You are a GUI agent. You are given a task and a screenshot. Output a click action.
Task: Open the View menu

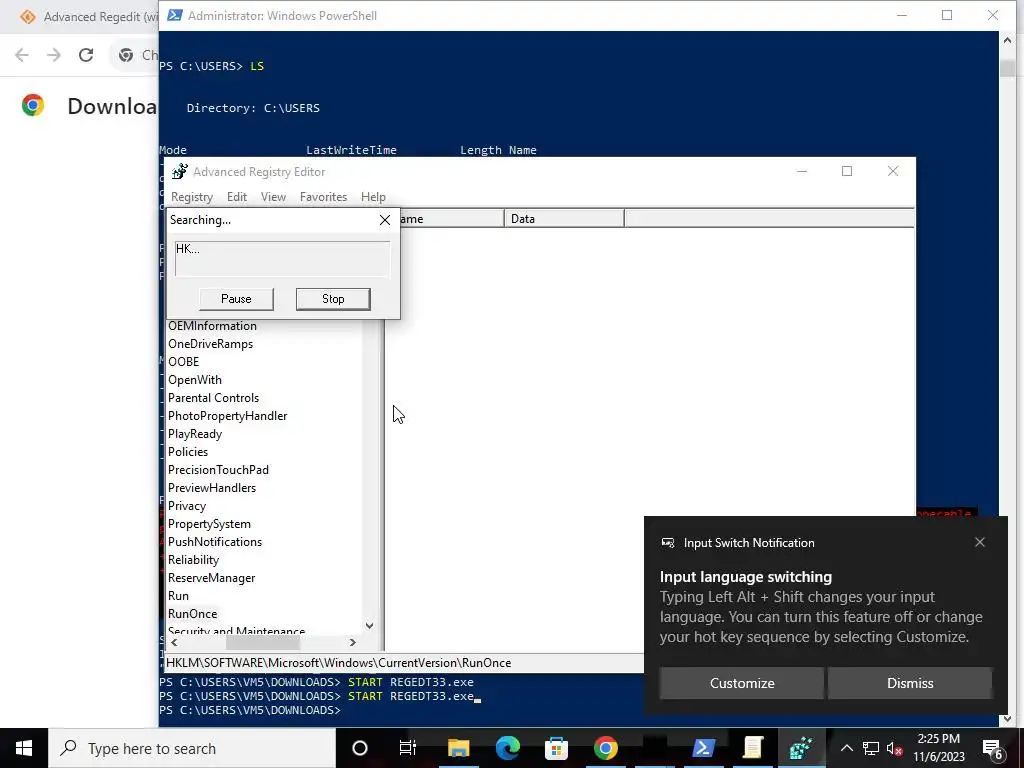pos(273,197)
